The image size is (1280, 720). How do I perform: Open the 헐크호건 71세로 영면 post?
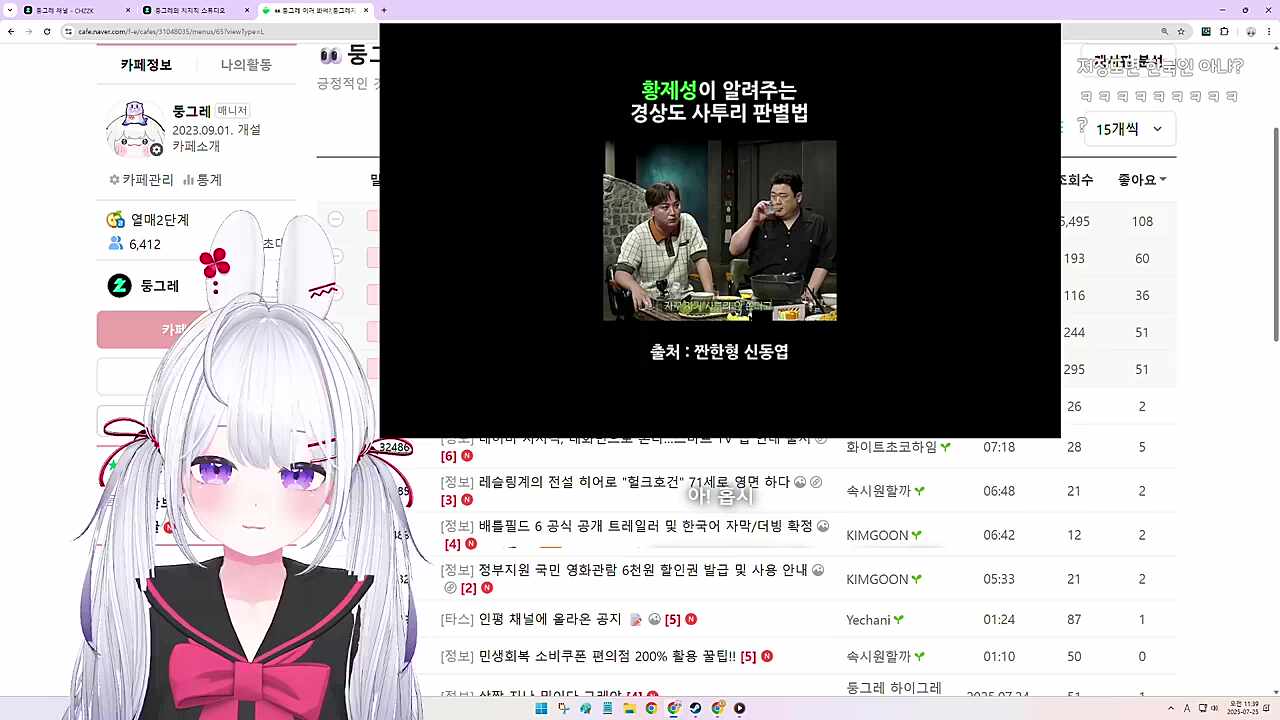(x=634, y=482)
